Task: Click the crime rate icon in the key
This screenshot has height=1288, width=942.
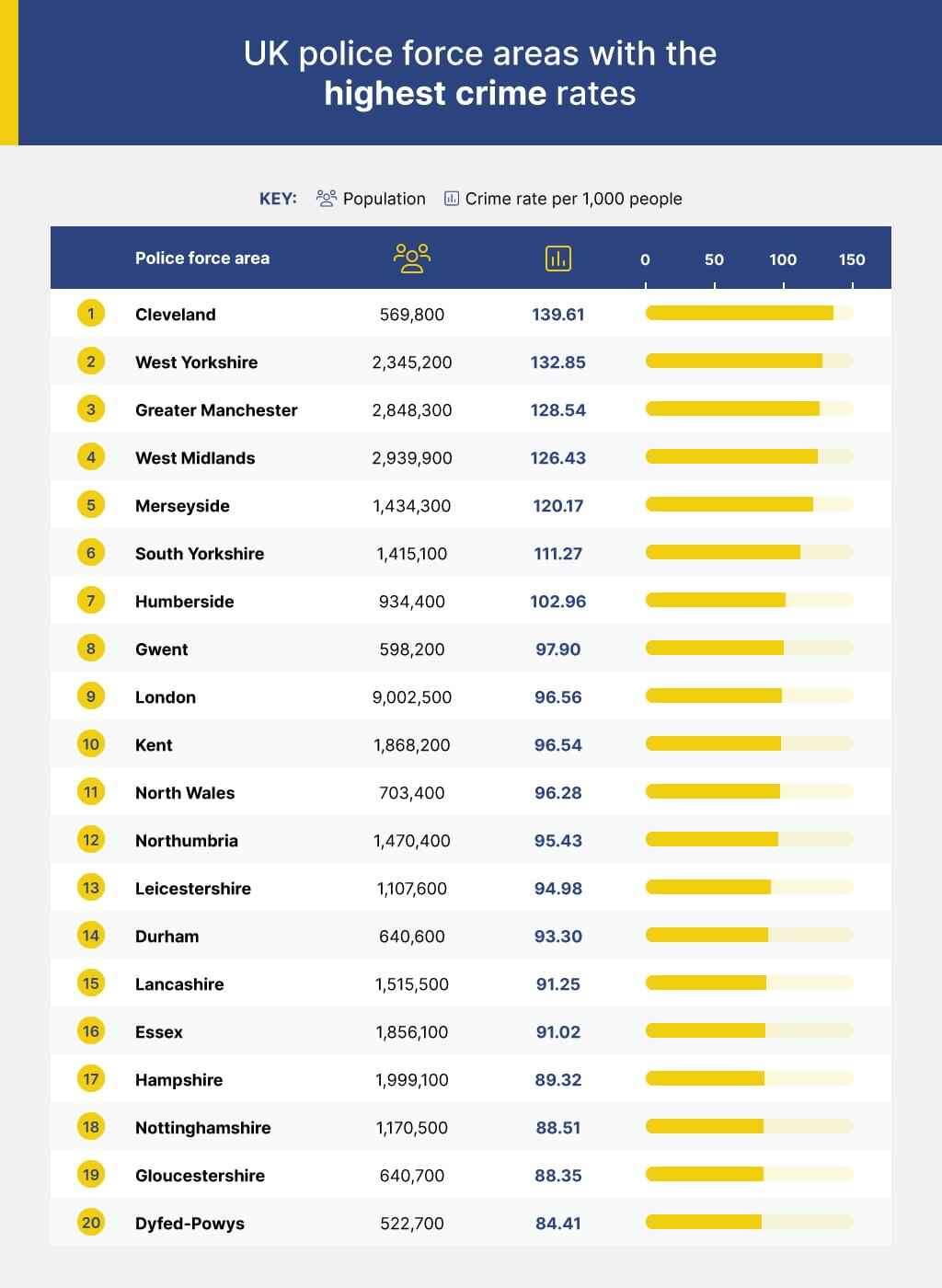Action: point(452,198)
